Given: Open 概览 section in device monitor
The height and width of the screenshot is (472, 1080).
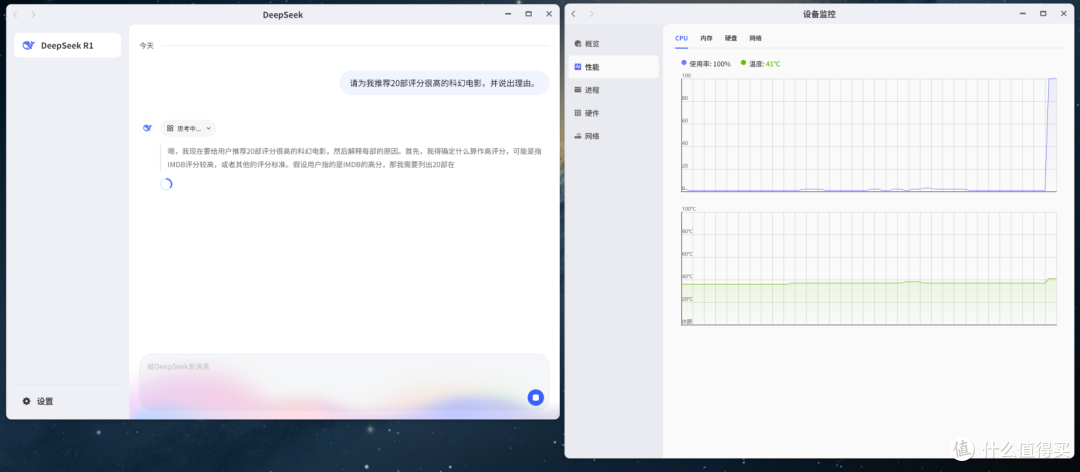Looking at the screenshot, I should click(x=613, y=43).
